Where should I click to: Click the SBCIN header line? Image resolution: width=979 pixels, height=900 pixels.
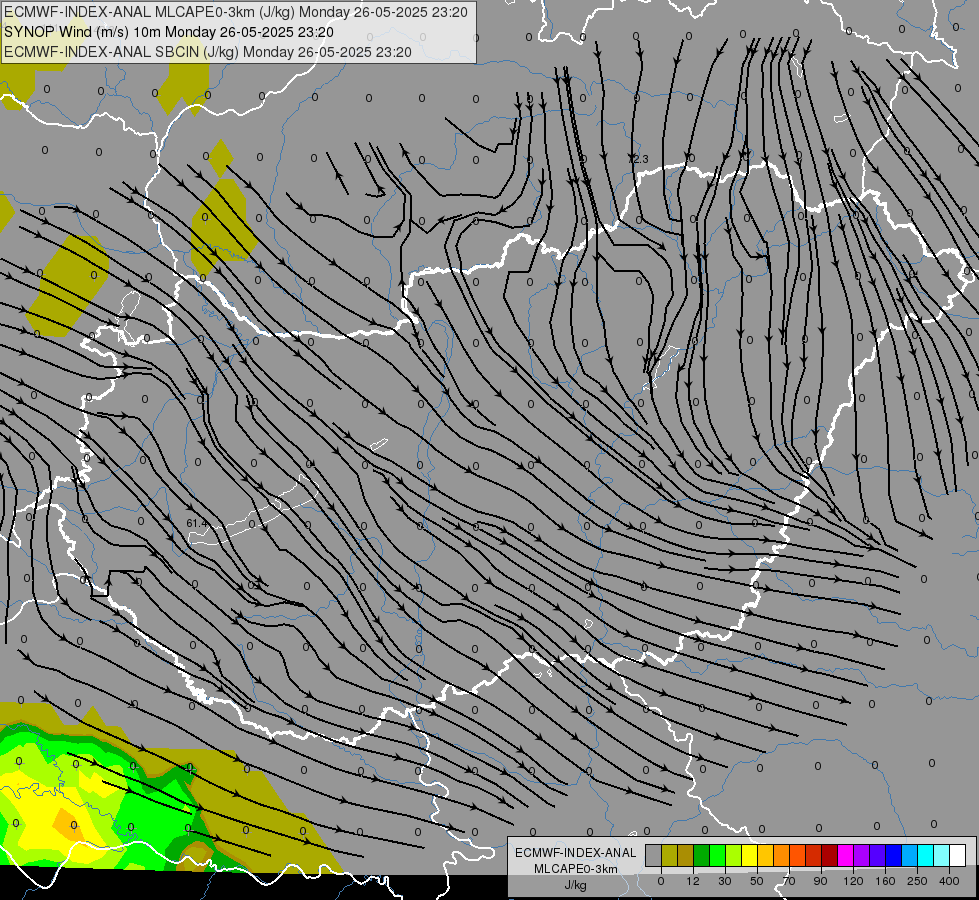pos(208,52)
